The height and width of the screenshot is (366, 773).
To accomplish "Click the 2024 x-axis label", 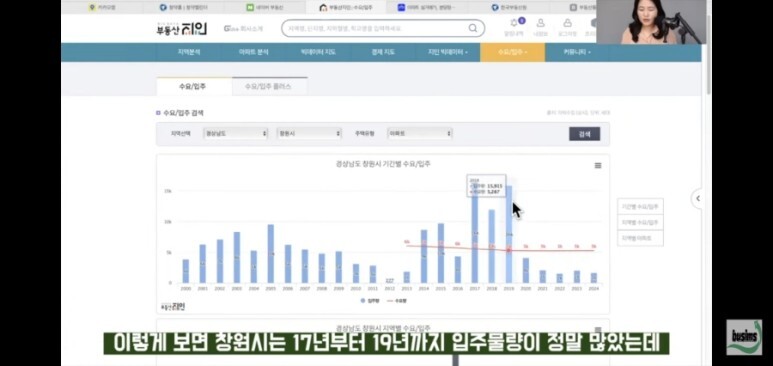I will coord(594,288).
